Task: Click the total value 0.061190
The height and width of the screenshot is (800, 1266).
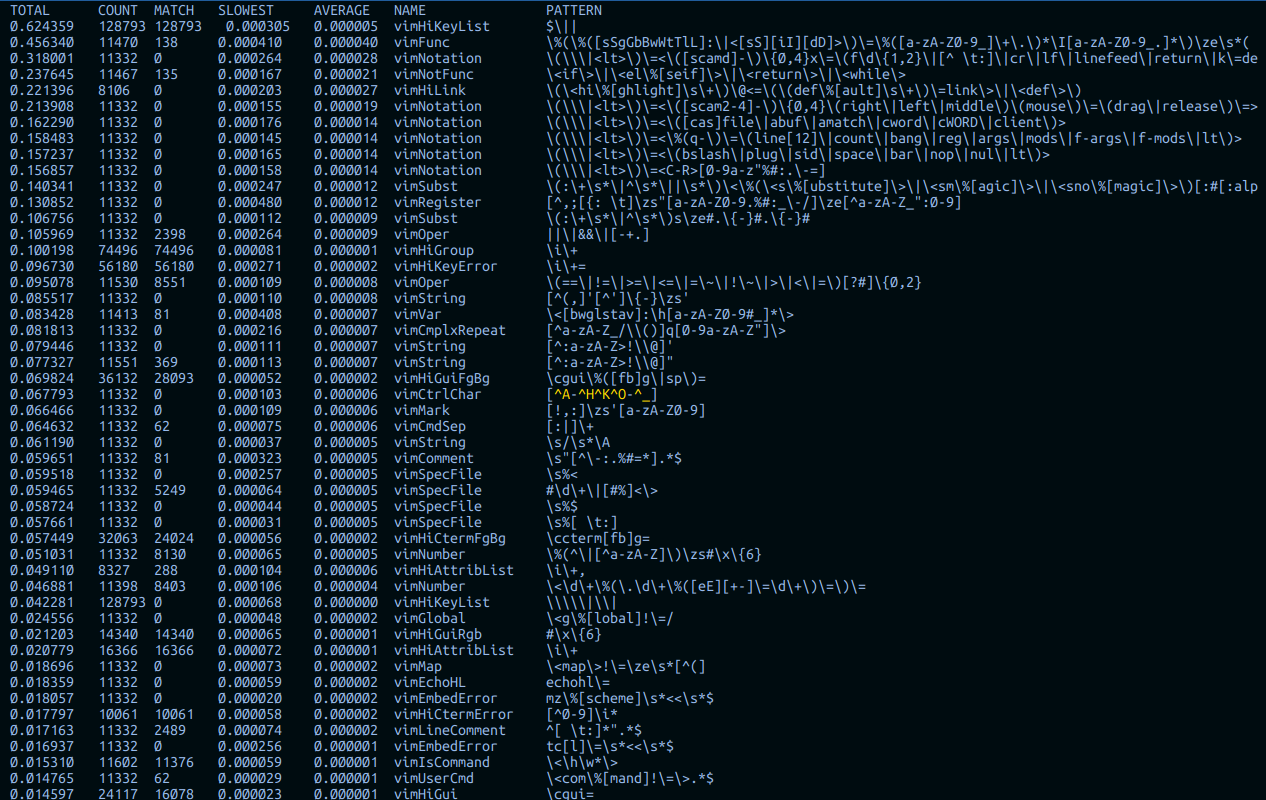Action: (42, 442)
